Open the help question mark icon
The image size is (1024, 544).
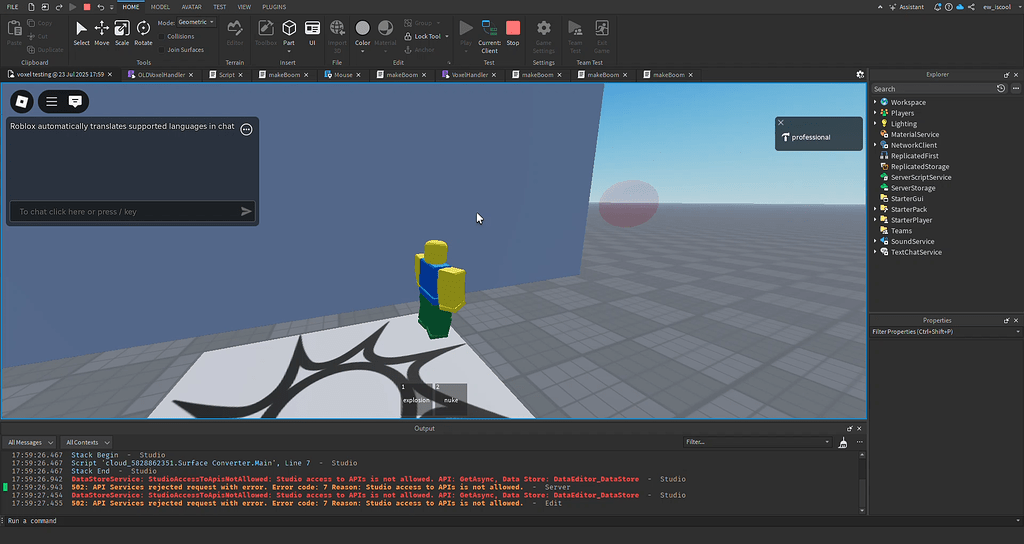click(x=948, y=7)
